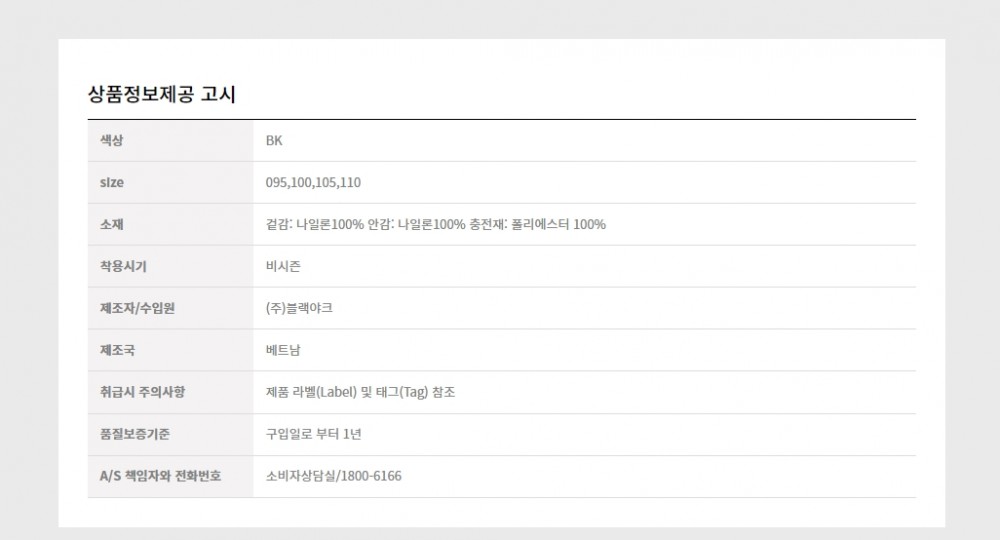Click the 상품정보제공 고시 heading
The width and height of the screenshot is (1000, 540).
161,94
